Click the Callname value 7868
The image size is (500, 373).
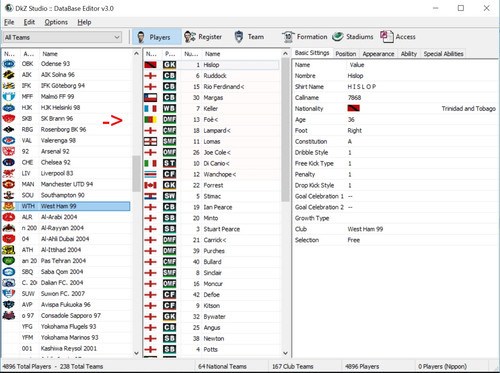pyautogui.click(x=354, y=98)
